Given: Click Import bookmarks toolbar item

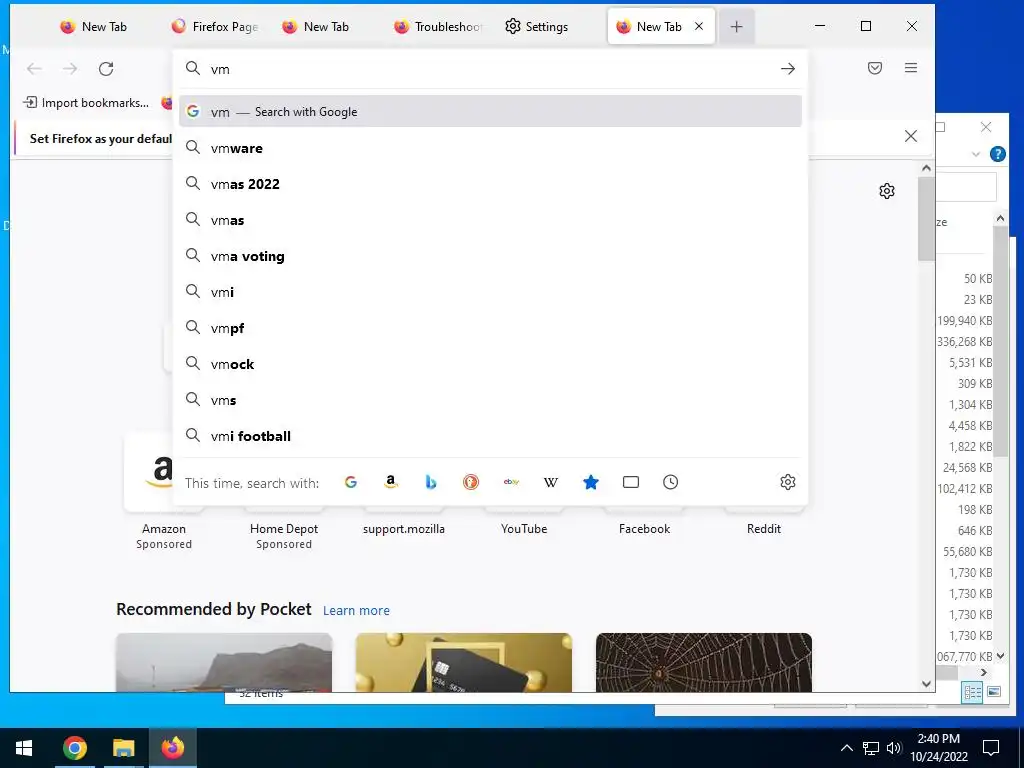Looking at the screenshot, I should point(86,103).
